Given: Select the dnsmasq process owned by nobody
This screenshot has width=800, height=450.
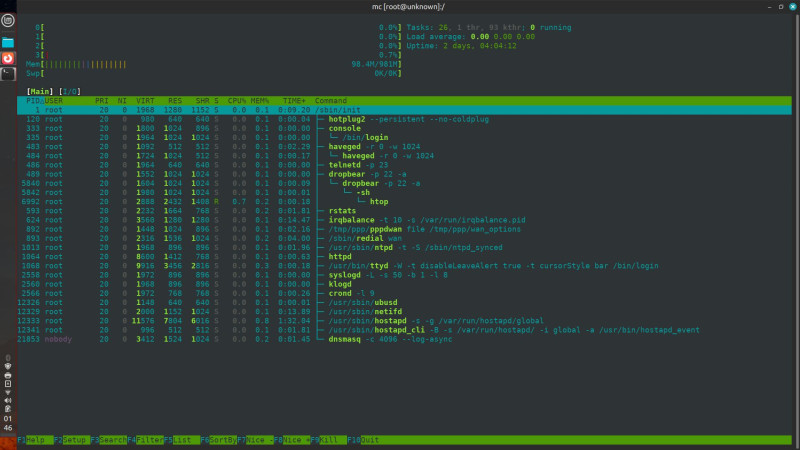Looking at the screenshot, I should [404, 339].
